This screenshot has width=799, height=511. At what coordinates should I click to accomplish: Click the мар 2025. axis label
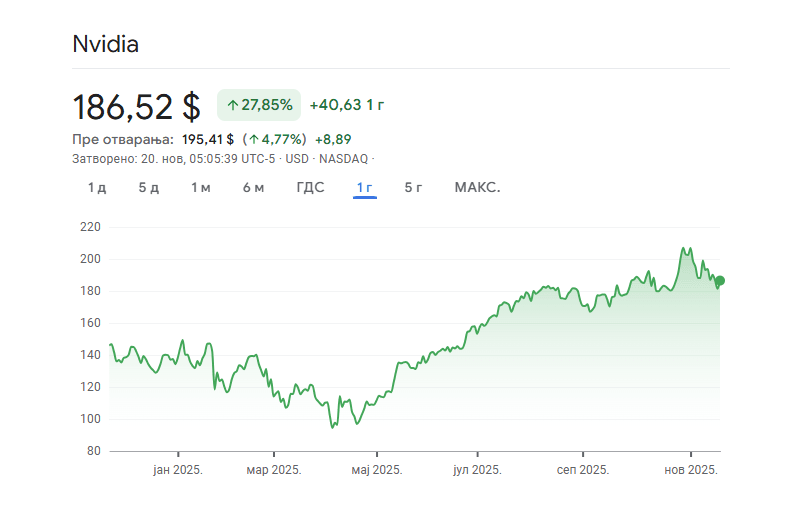click(274, 470)
